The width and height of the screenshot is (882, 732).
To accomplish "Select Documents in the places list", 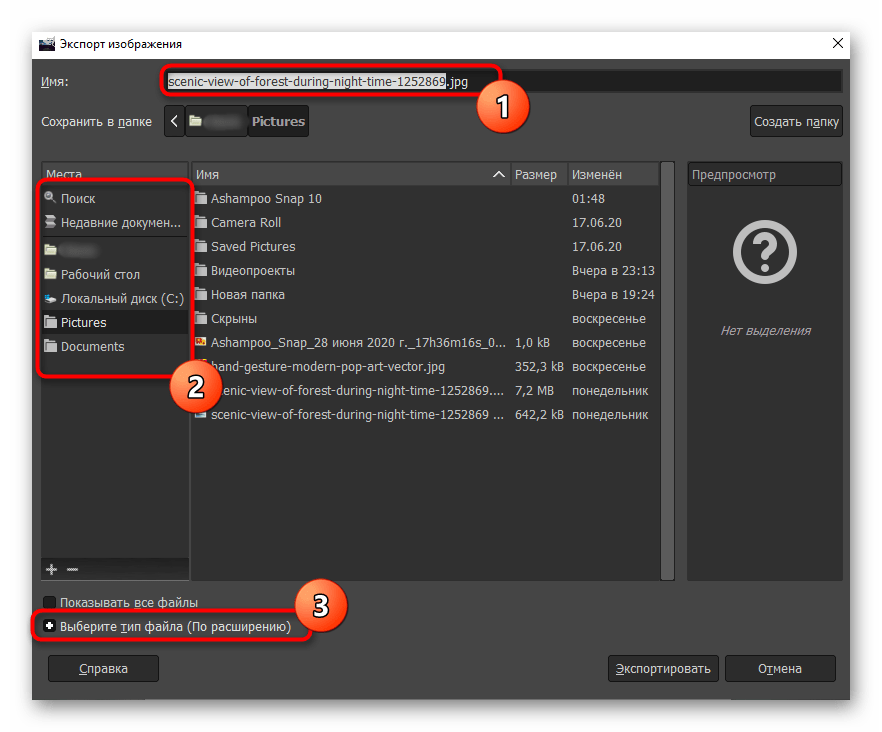I will [x=115, y=346].
